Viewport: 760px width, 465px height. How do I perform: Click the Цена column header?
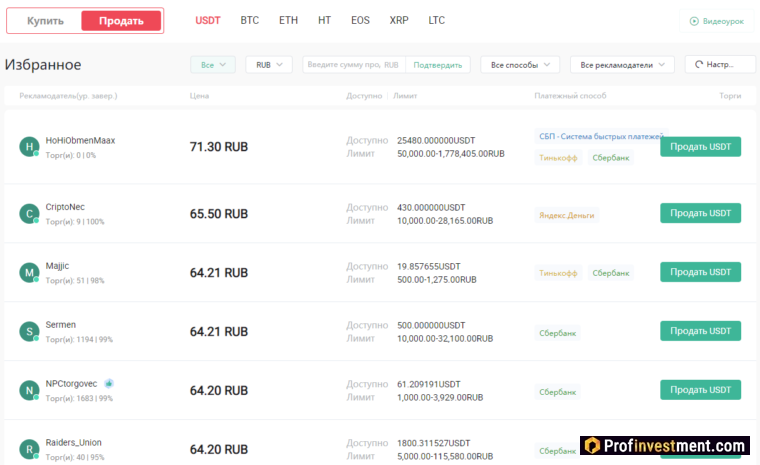tap(199, 96)
